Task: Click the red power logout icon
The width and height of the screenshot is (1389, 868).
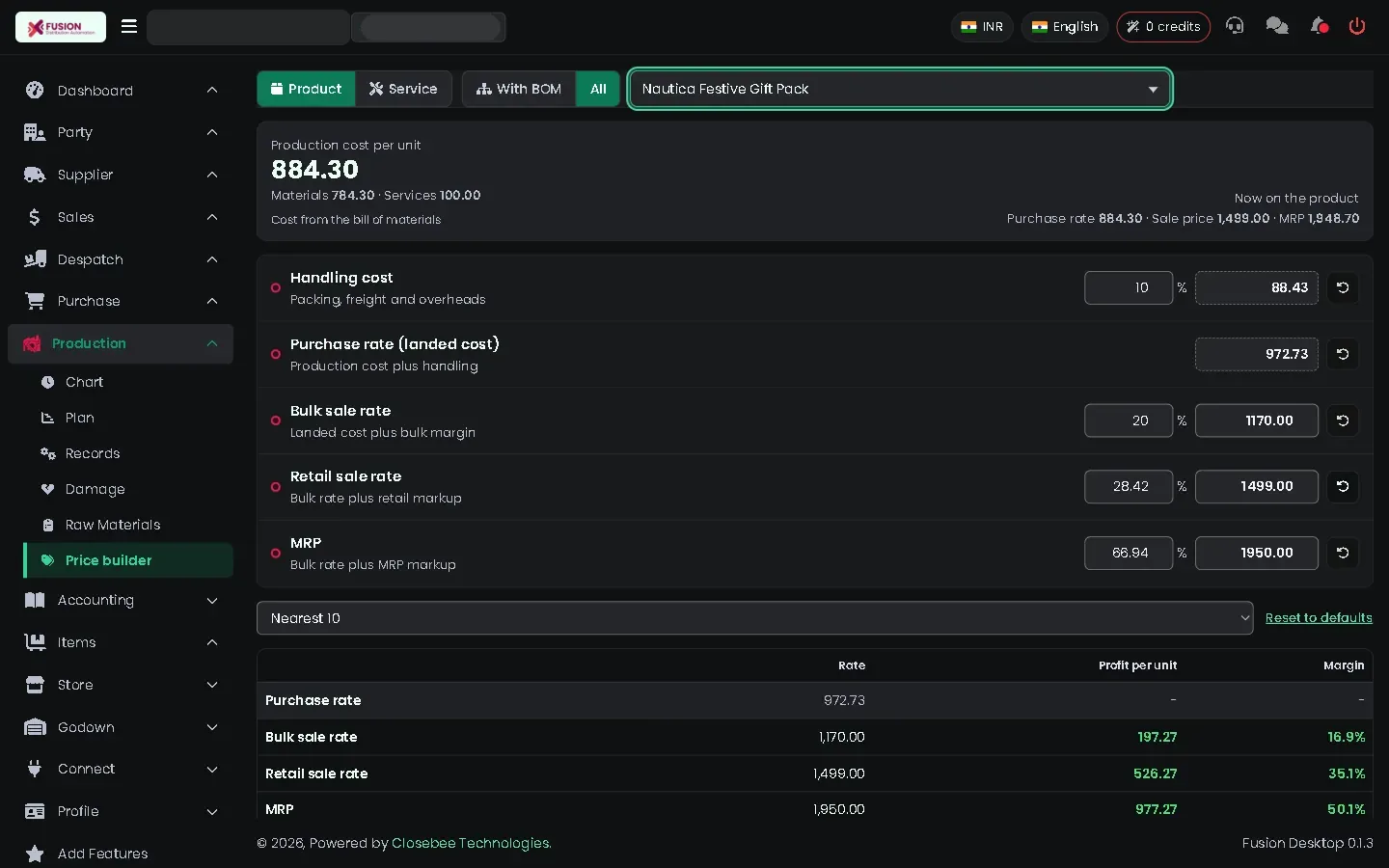Action: pyautogui.click(x=1357, y=26)
